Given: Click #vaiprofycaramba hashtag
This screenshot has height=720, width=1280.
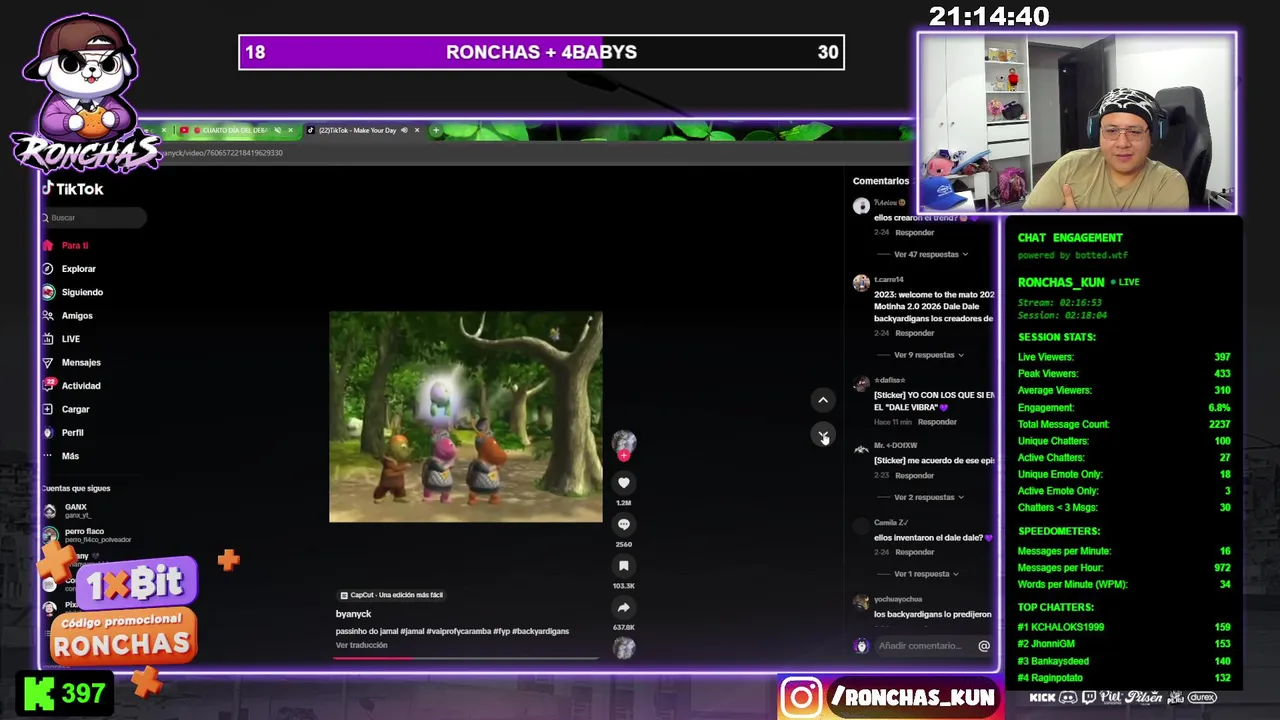Looking at the screenshot, I should click(x=457, y=631).
